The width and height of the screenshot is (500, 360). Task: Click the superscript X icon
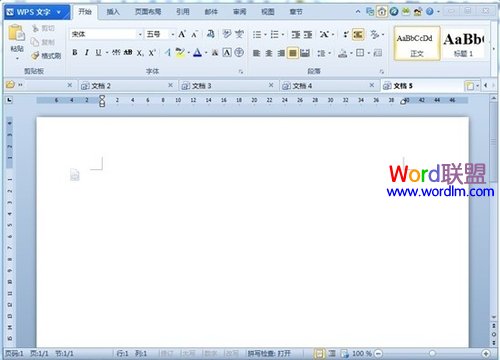point(152,53)
